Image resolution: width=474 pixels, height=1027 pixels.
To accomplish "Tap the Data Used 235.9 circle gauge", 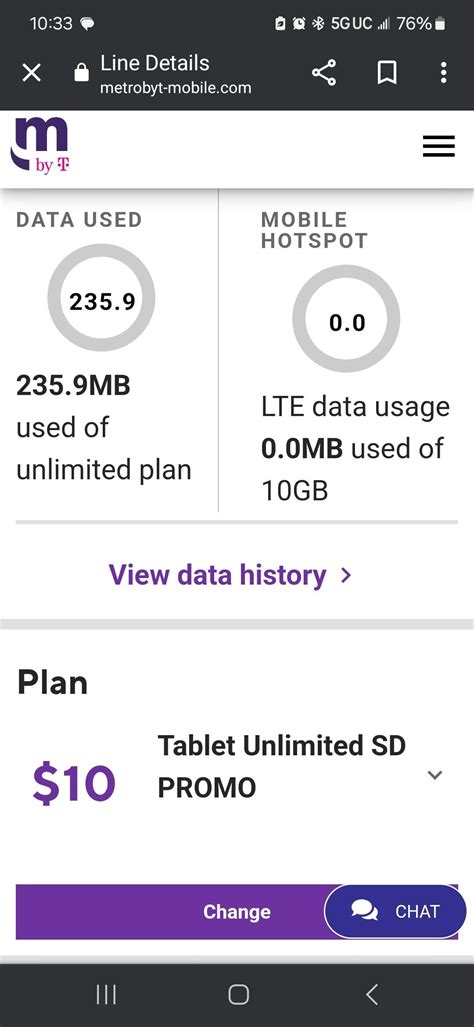I will (101, 297).
